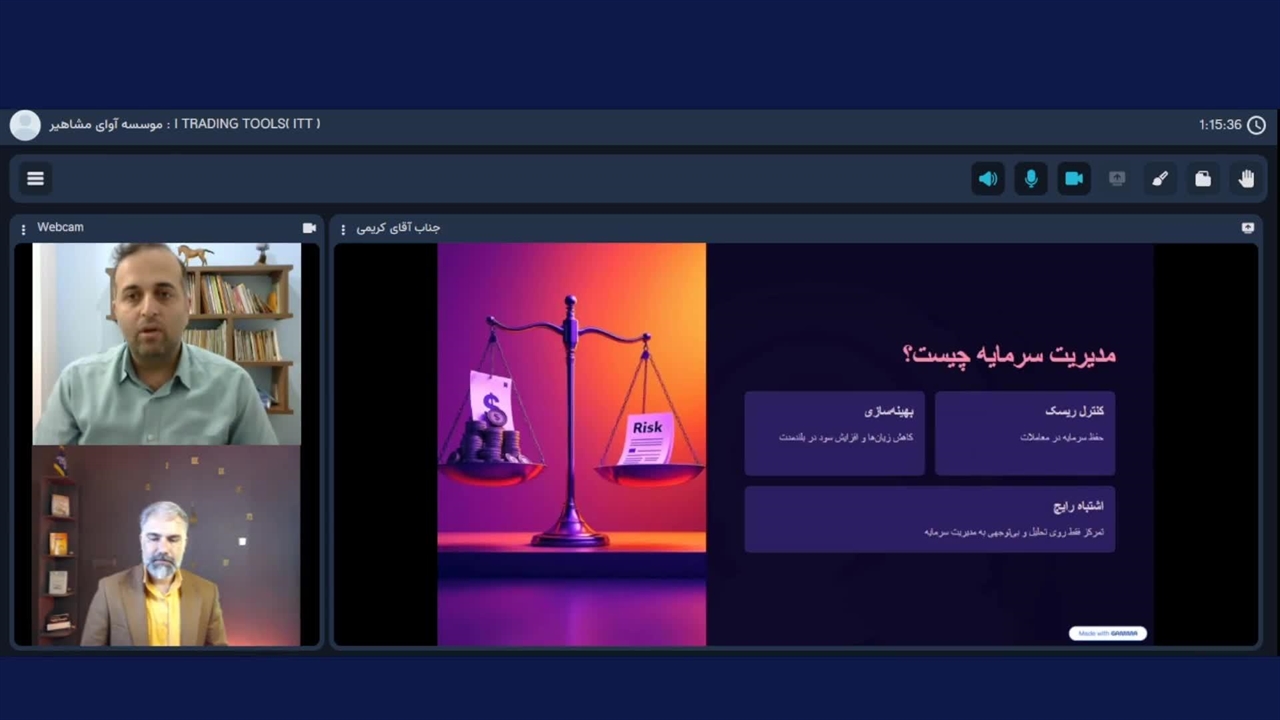Image resolution: width=1280 pixels, height=720 pixels.
Task: Select the paintbrush drawing tool
Action: click(1160, 179)
